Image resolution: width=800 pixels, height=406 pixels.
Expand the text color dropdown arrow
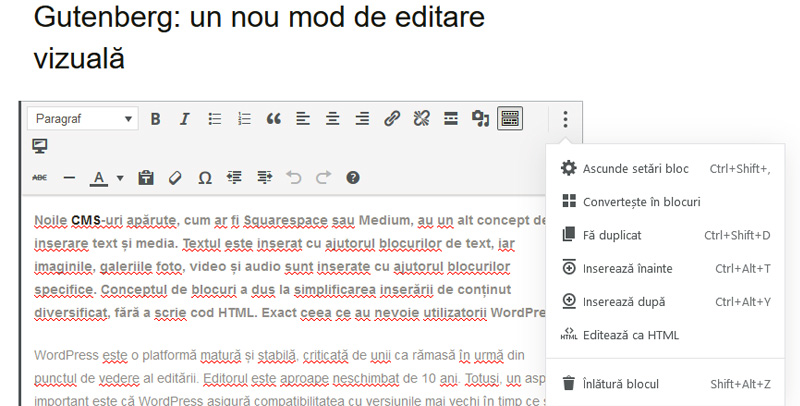coord(120,178)
